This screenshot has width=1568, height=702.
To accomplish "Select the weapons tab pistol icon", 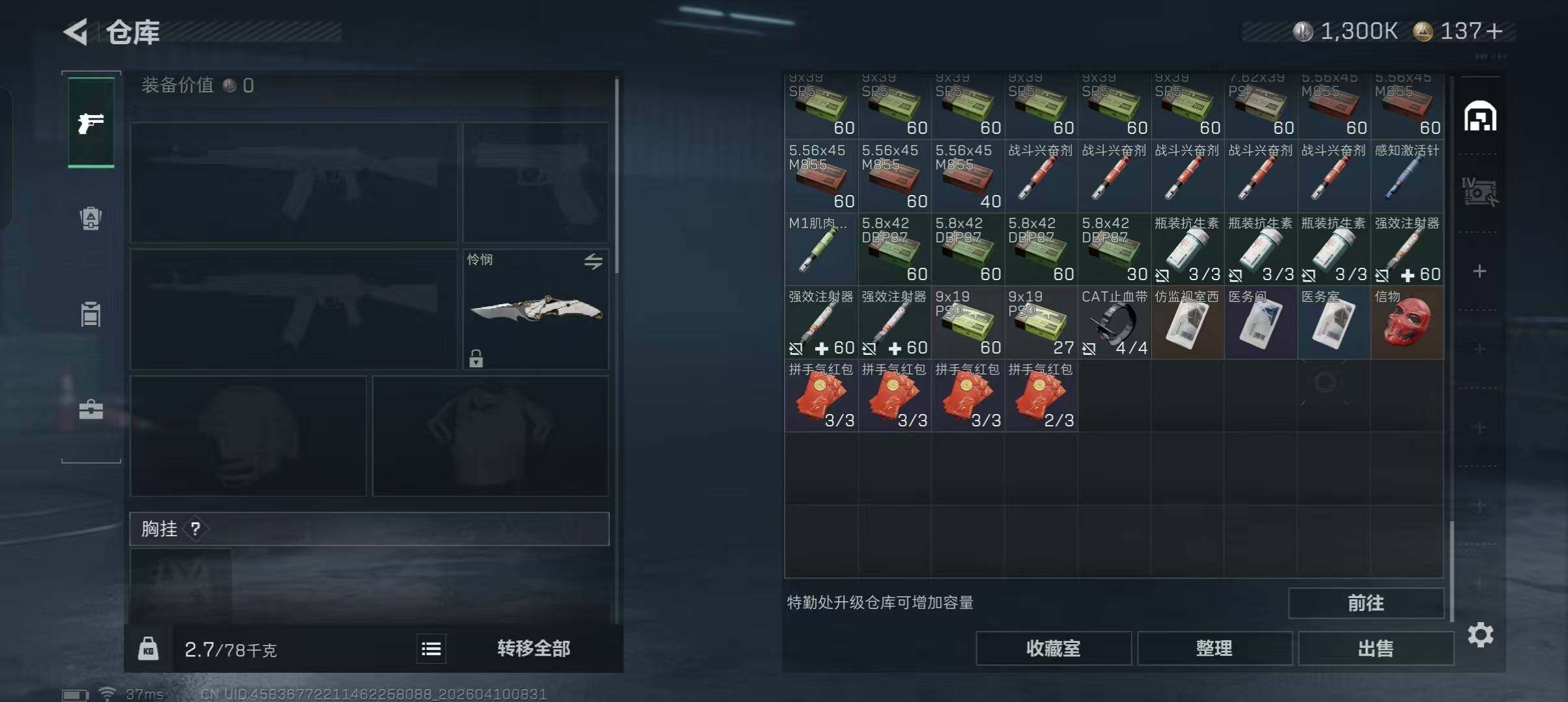I will tap(91, 122).
